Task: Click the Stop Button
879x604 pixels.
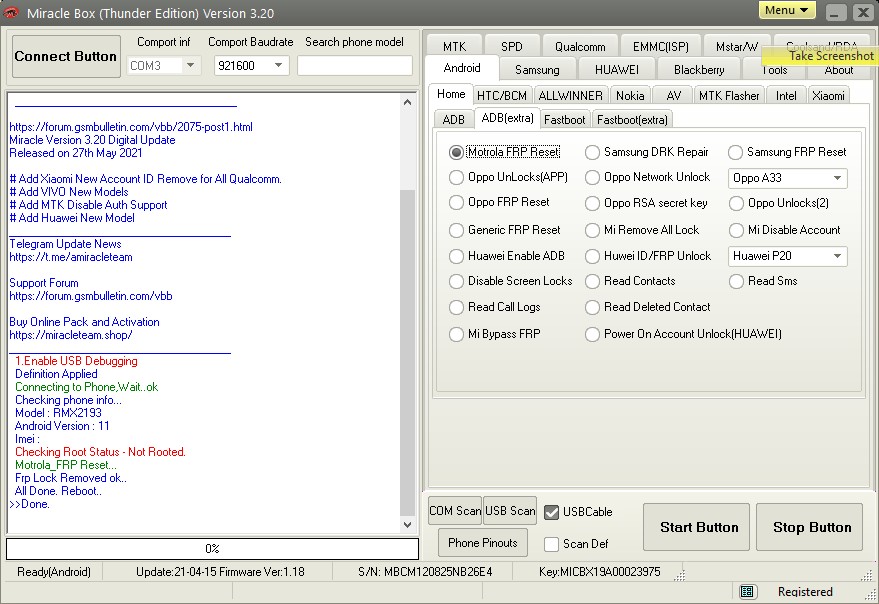Action: [x=809, y=527]
